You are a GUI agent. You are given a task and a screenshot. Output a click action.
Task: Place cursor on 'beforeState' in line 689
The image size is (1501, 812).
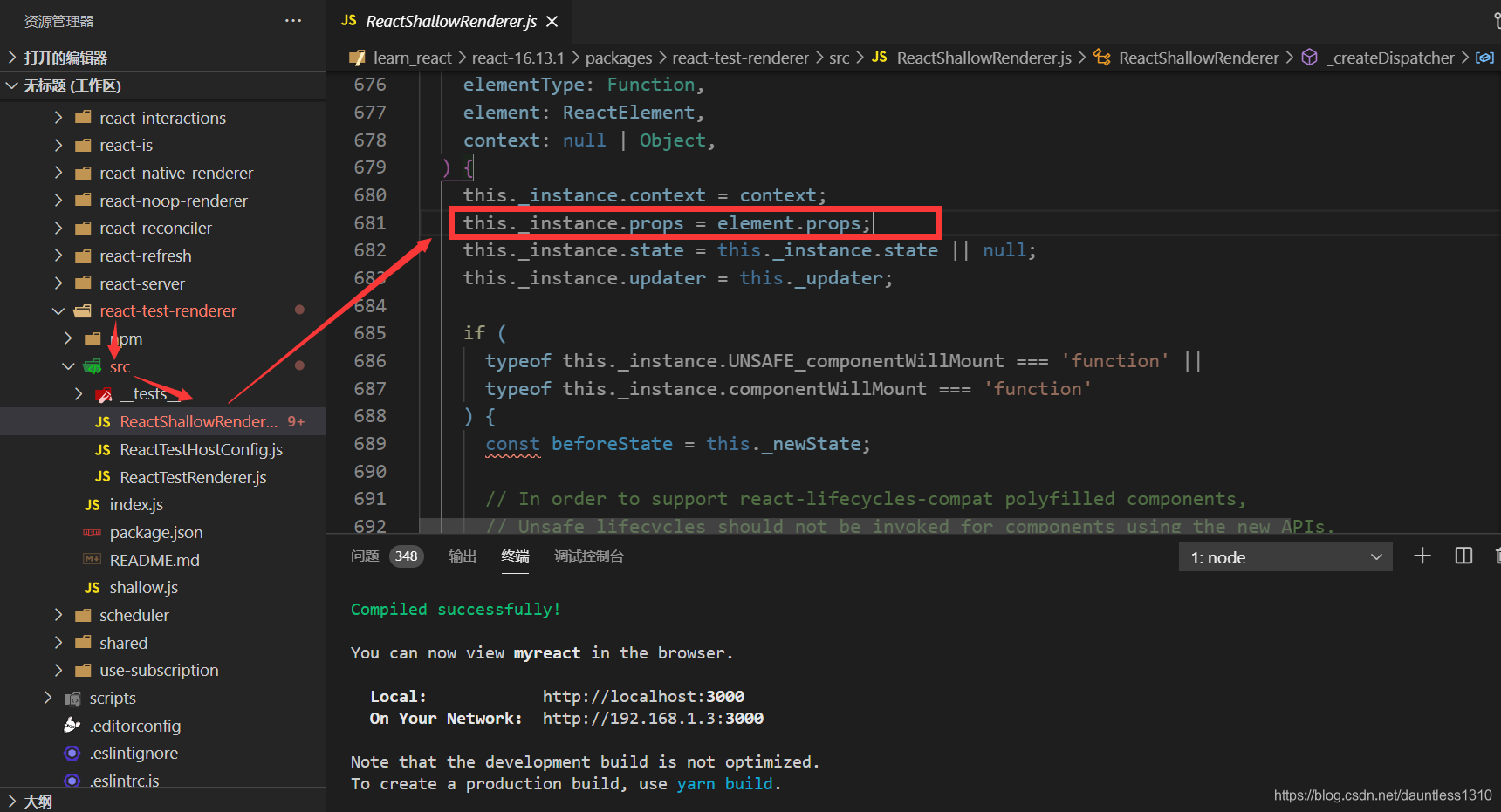[x=612, y=444]
